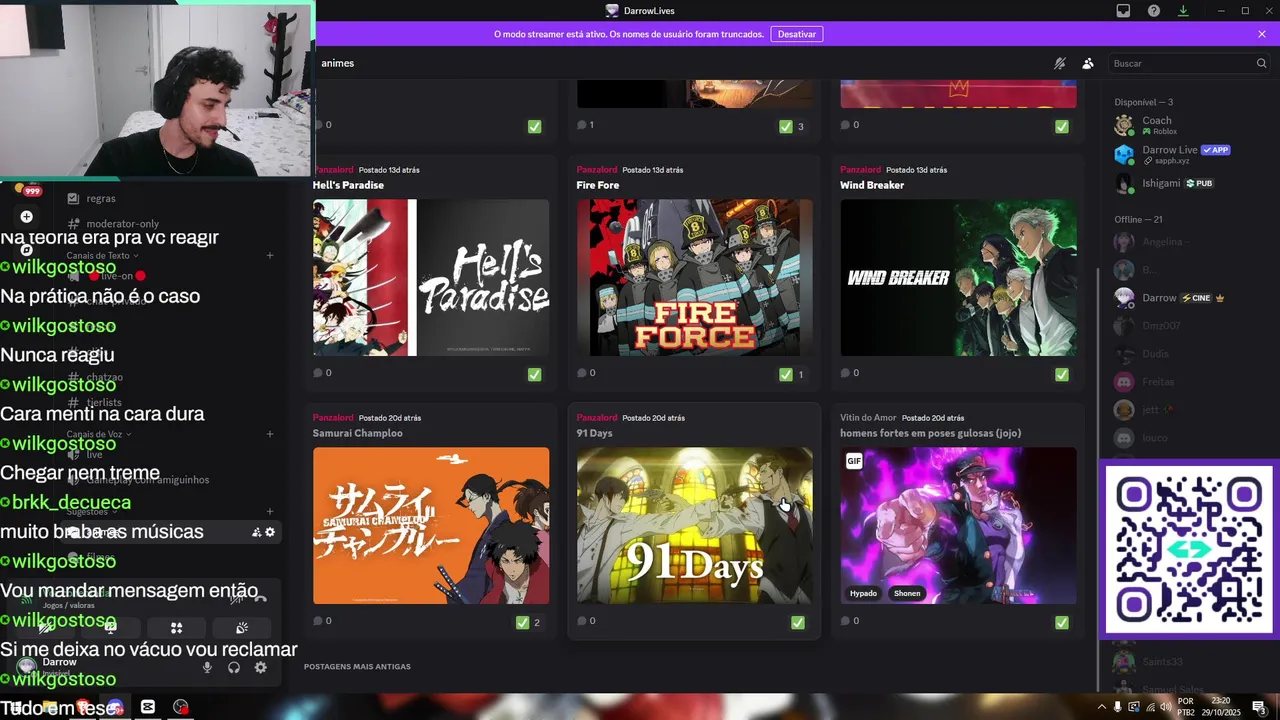Click the Fire Fore post title
The height and width of the screenshot is (720, 1280).
pos(598,185)
